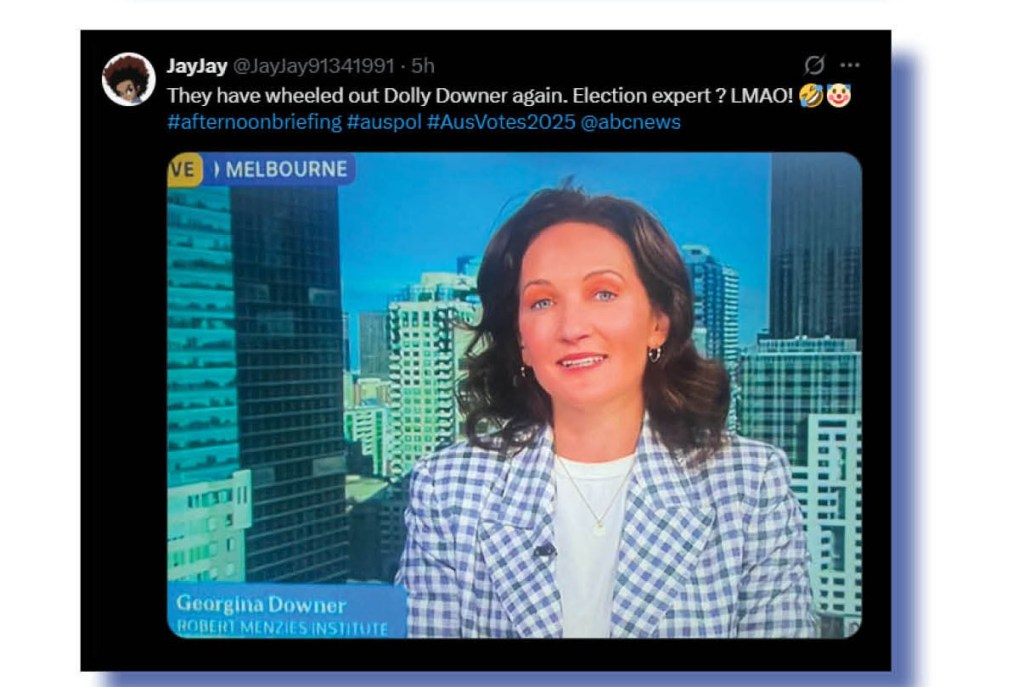Open the #afternoonbriefing hashtag
Viewport: 1024px width, 687px height.
pyautogui.click(x=254, y=122)
